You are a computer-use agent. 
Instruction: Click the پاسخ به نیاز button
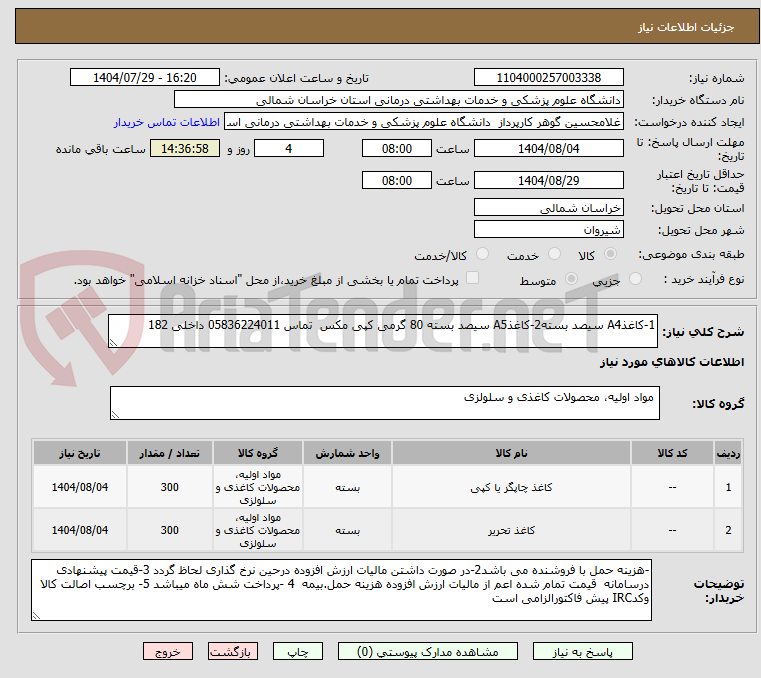[x=582, y=651]
